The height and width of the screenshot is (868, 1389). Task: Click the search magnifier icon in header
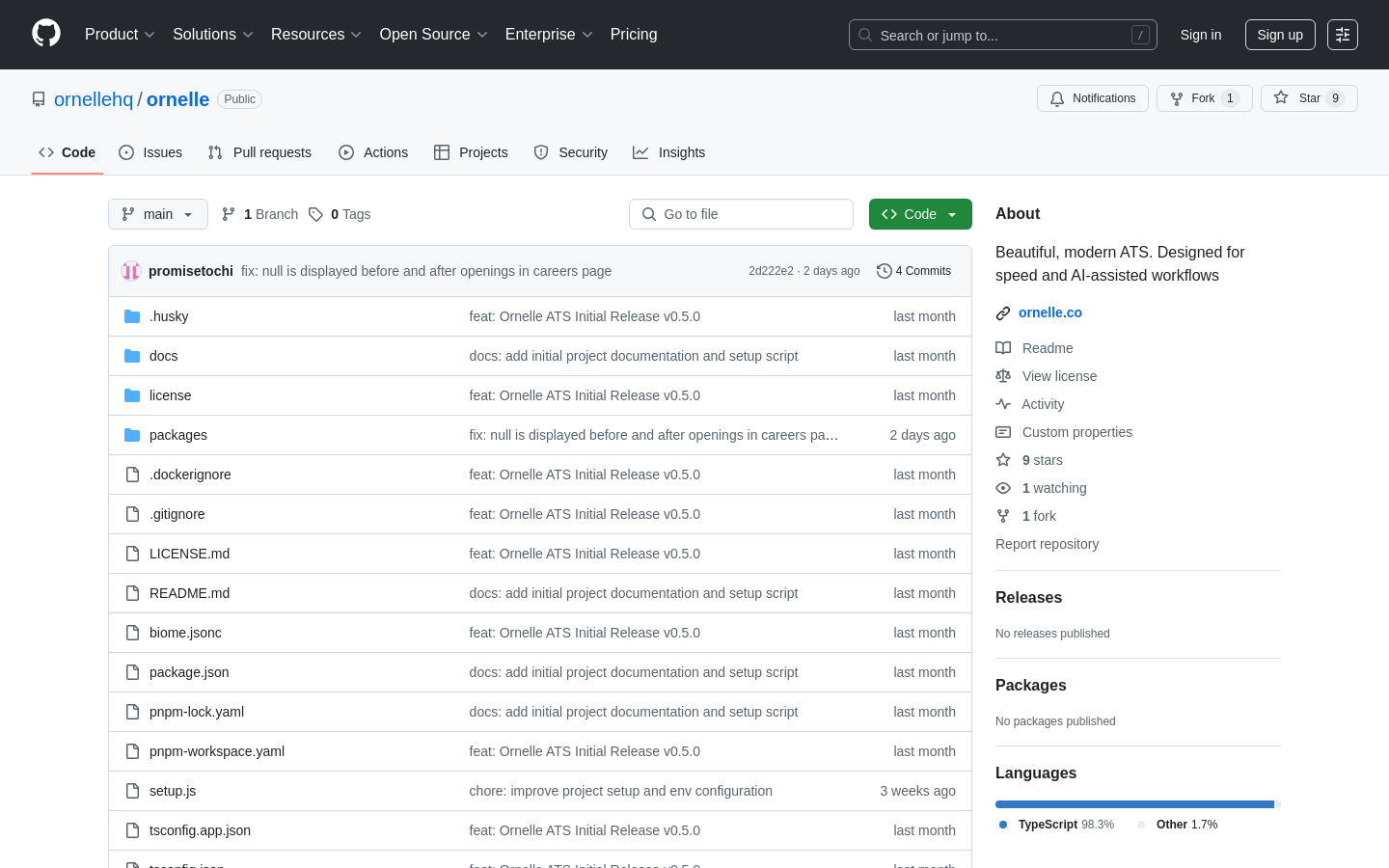pyautogui.click(x=865, y=35)
